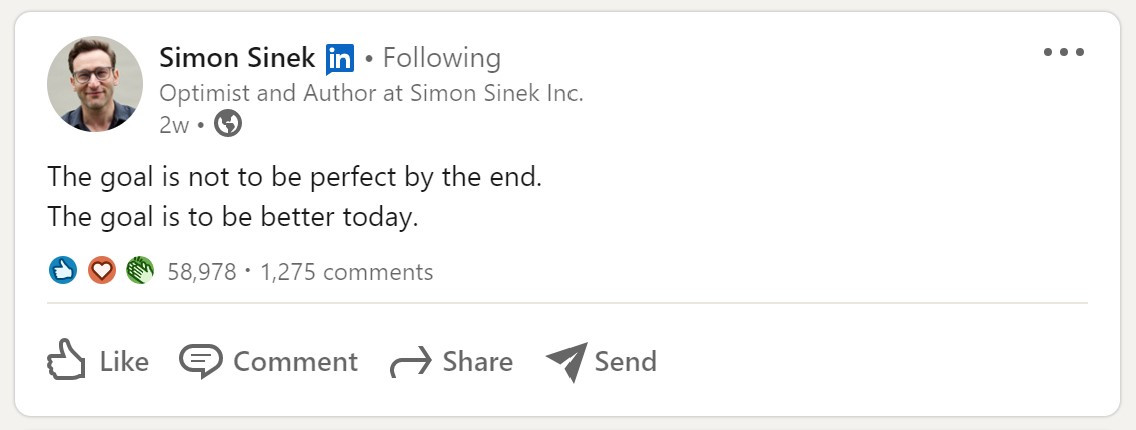This screenshot has width=1136, height=430.
Task: Open Simon Sinek's profile name link
Action: pyautogui.click(x=237, y=58)
